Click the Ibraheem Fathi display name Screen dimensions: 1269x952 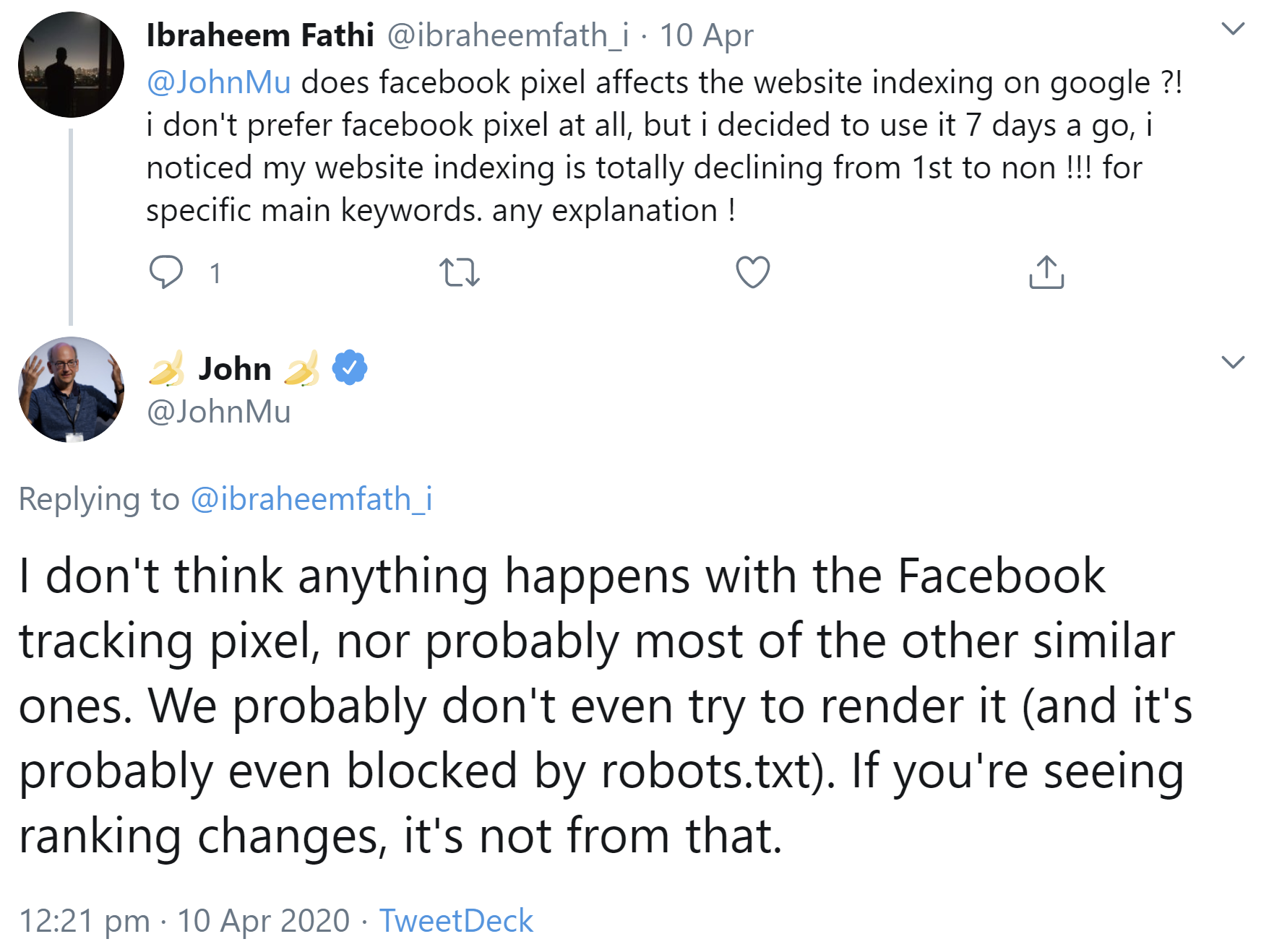point(260,35)
